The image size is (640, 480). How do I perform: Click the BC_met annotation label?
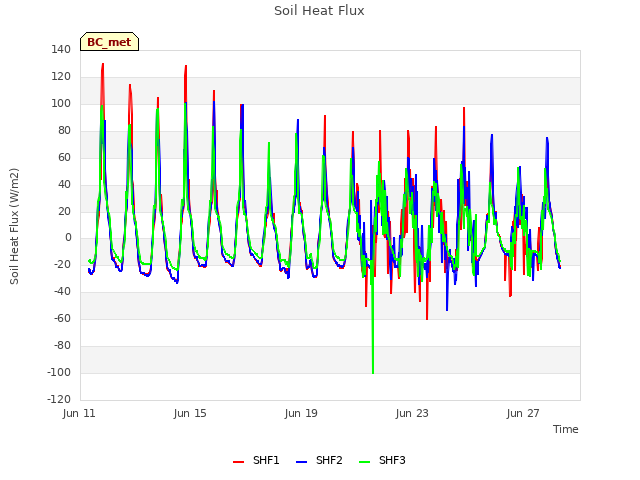pyautogui.click(x=109, y=42)
